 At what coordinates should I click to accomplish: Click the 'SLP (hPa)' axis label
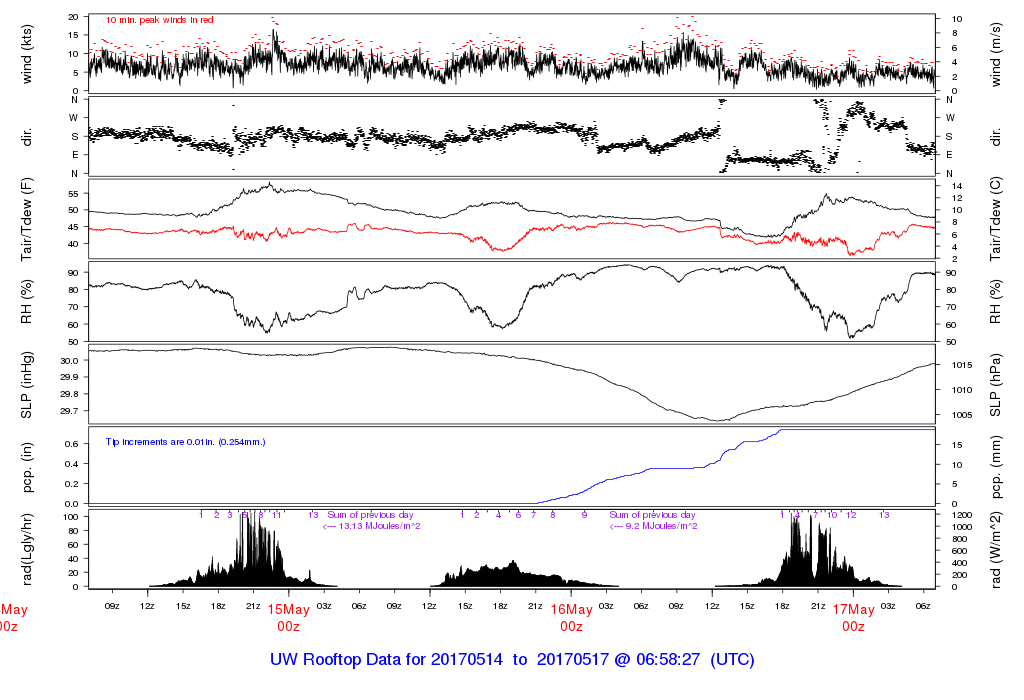(x=995, y=385)
